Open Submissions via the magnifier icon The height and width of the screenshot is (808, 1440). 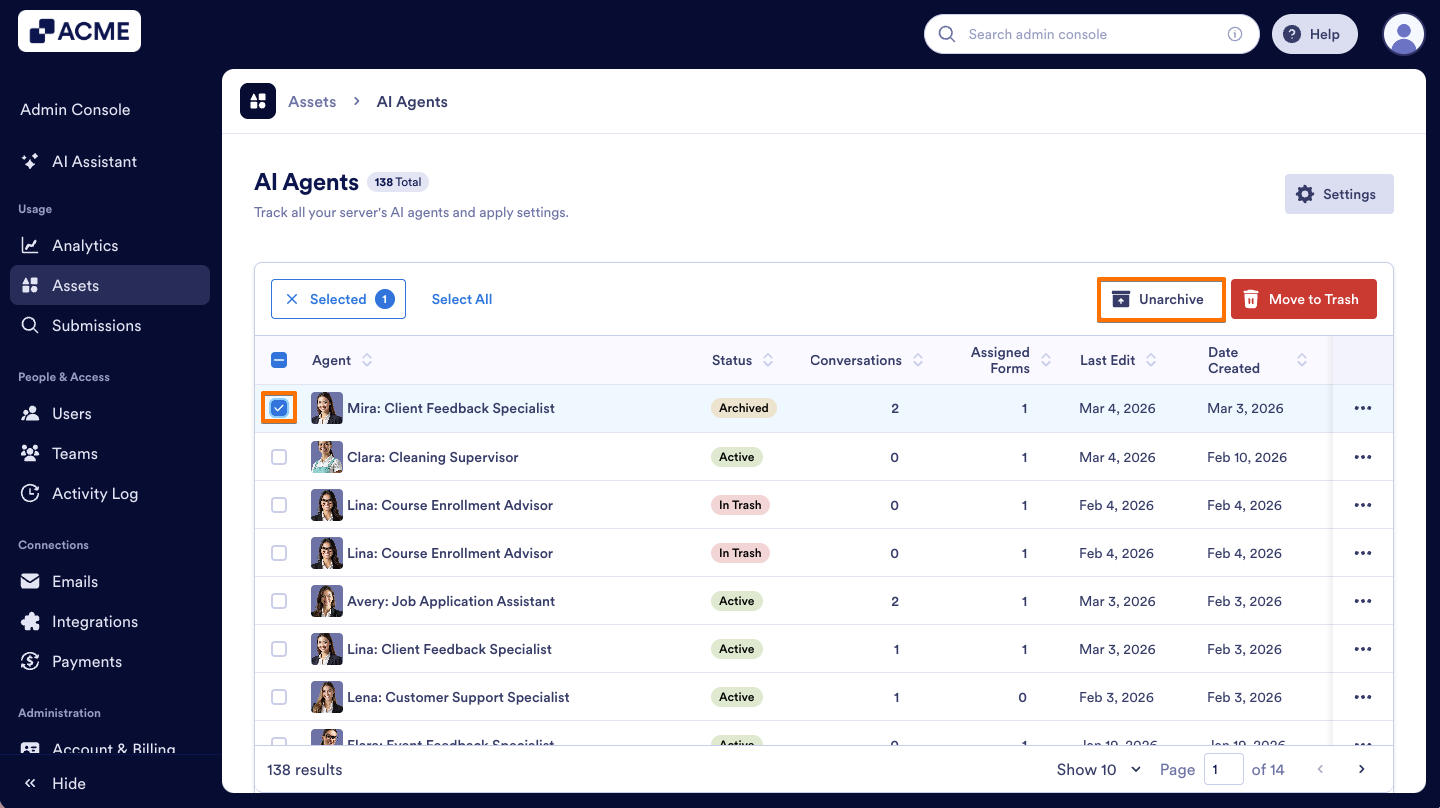coord(31,325)
